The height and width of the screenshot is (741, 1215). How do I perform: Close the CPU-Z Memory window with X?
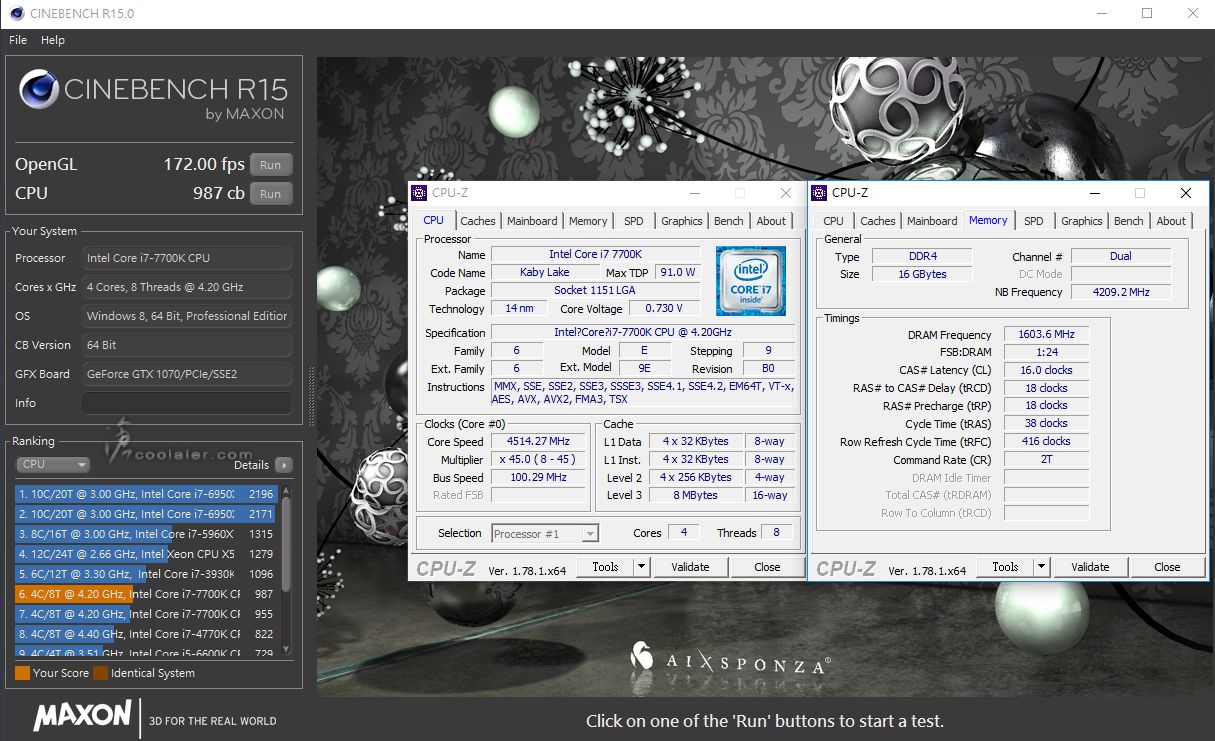[1186, 193]
